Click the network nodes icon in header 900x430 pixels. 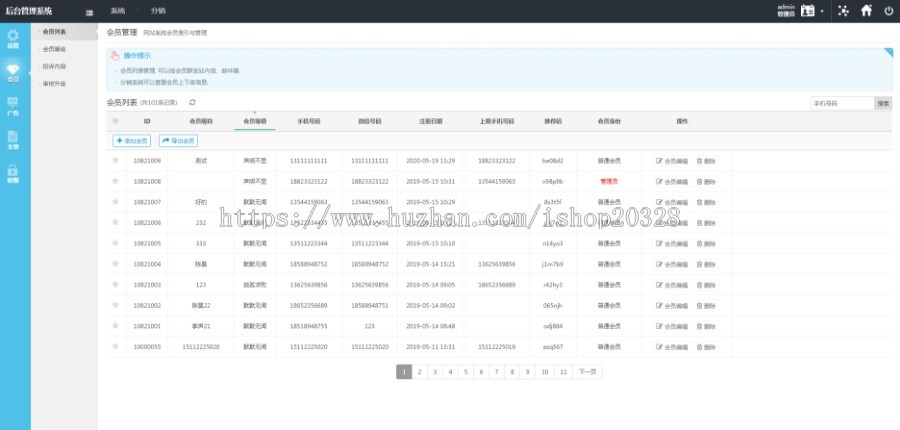(x=843, y=10)
